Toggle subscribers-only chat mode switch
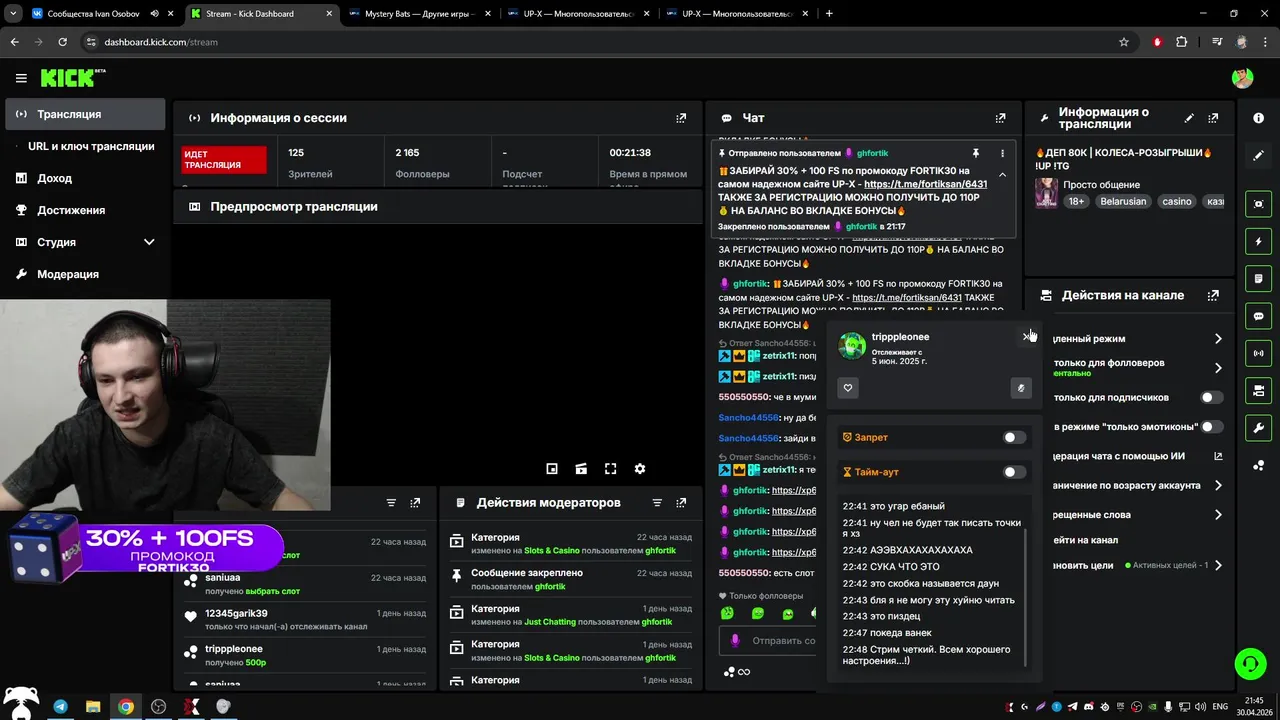 pyautogui.click(x=1211, y=397)
